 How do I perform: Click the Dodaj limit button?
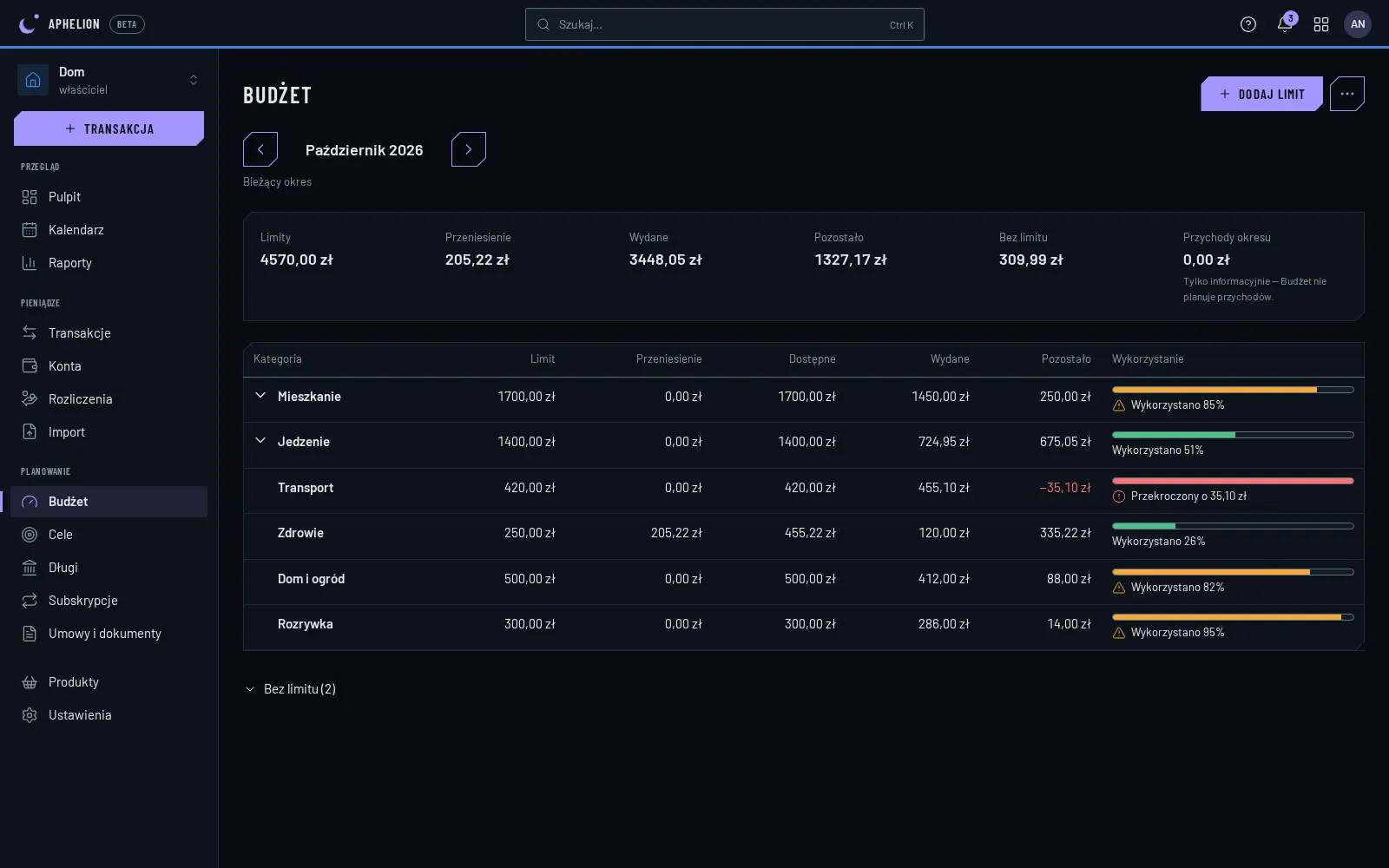tap(1261, 94)
